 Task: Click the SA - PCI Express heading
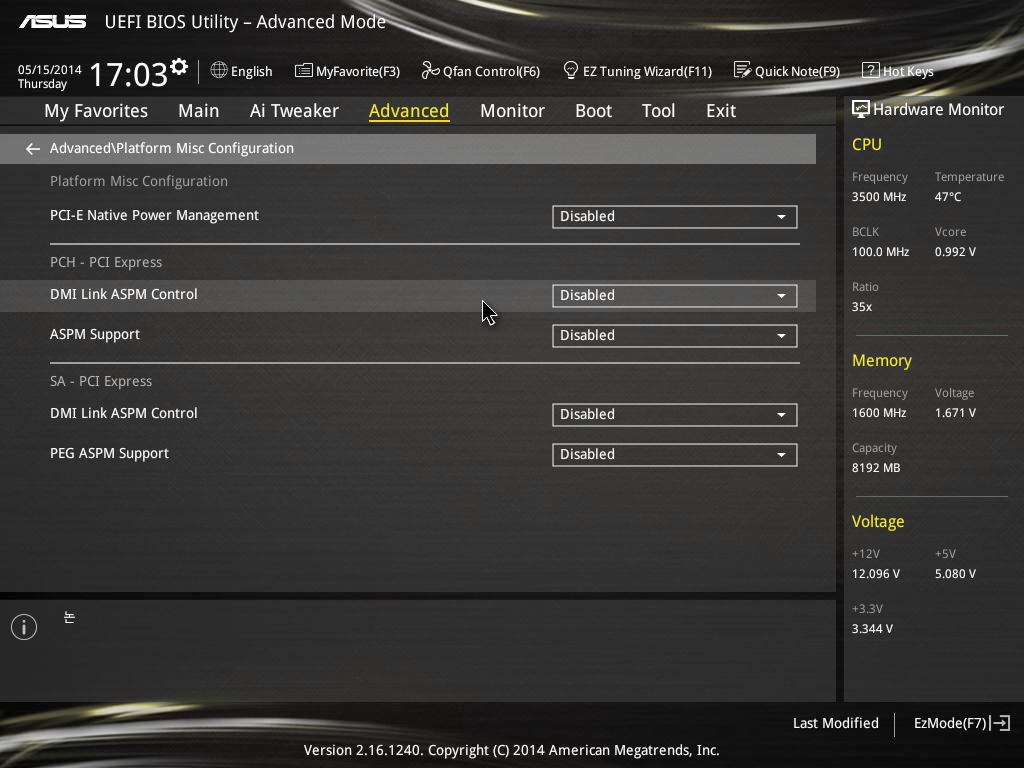[101, 381]
